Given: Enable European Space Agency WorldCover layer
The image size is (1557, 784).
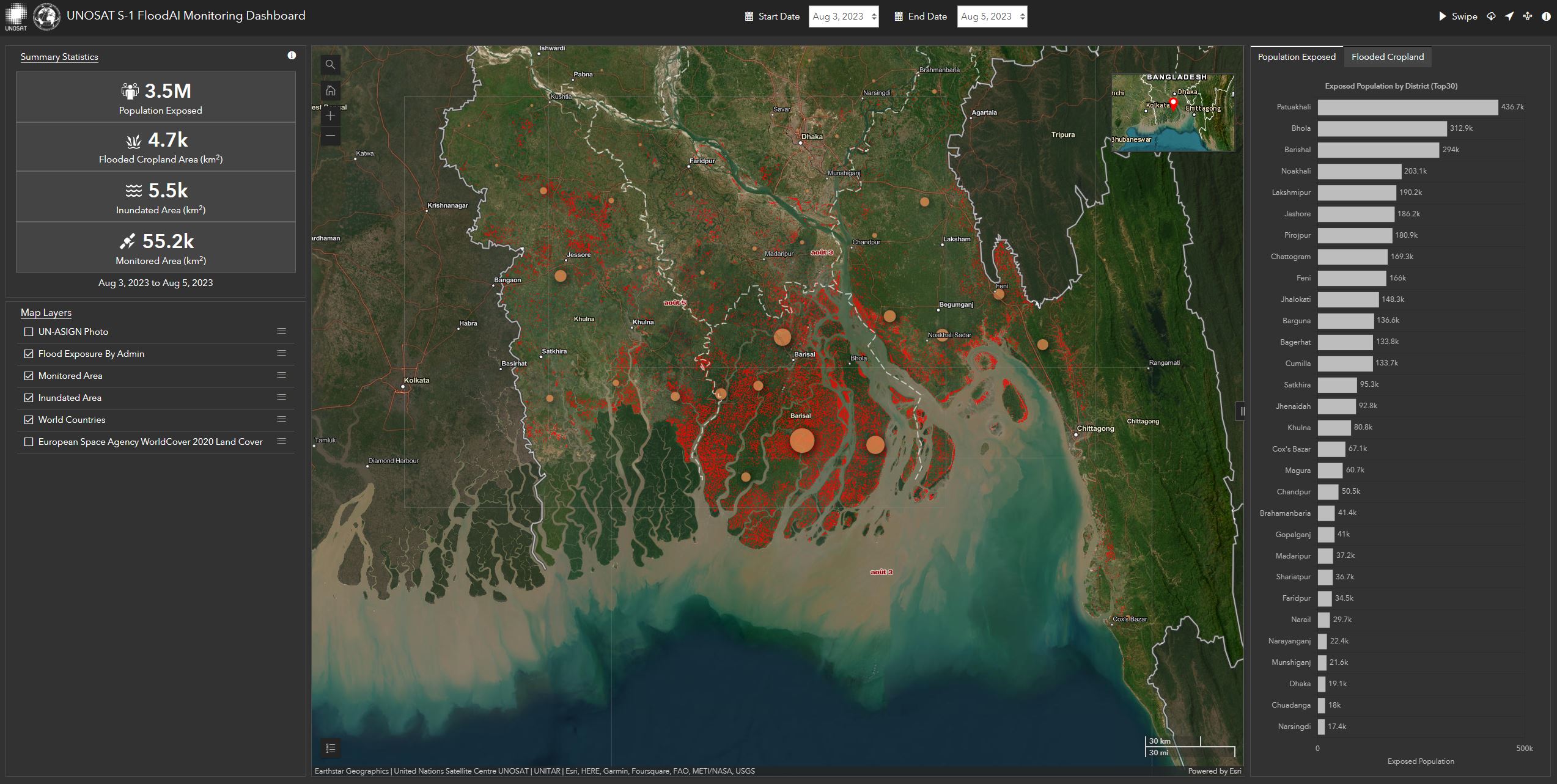Looking at the screenshot, I should coord(28,442).
